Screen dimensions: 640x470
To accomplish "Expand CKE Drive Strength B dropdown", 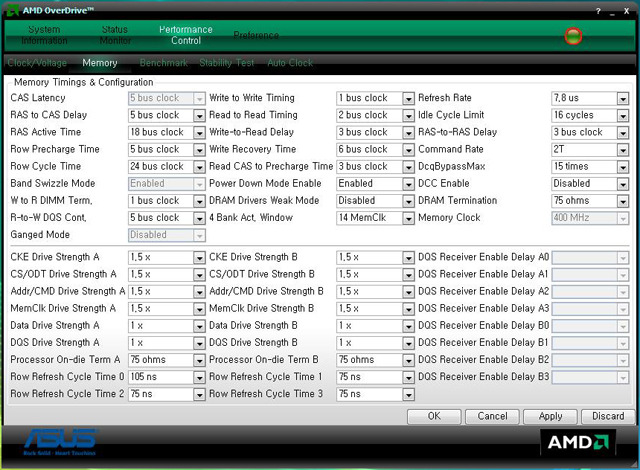I will point(408,257).
